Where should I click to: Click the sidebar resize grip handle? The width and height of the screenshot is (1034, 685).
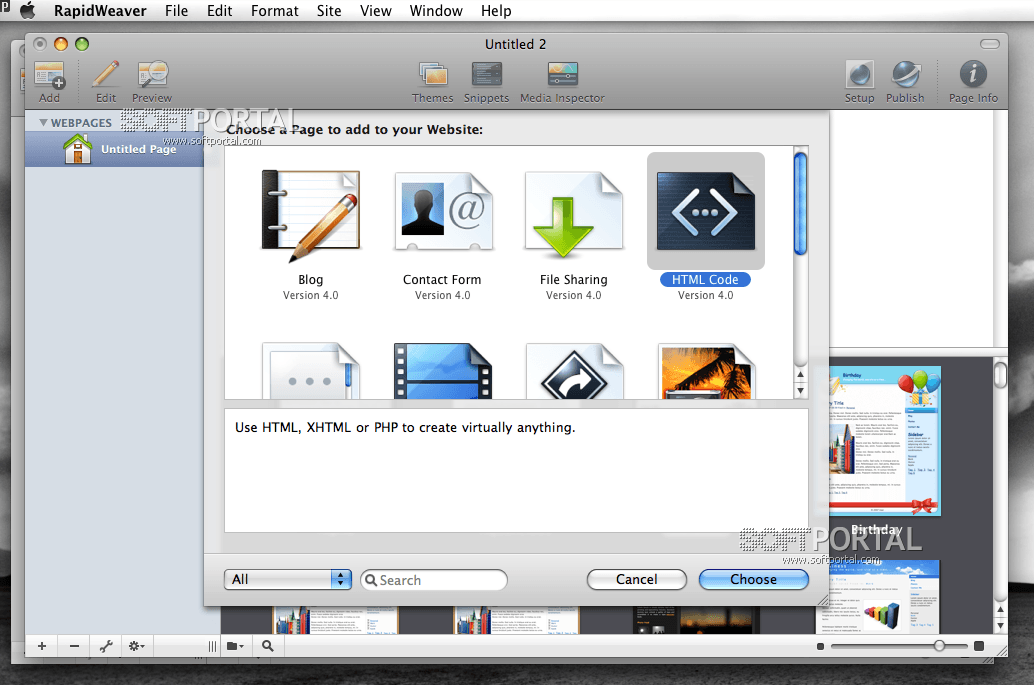[212, 646]
